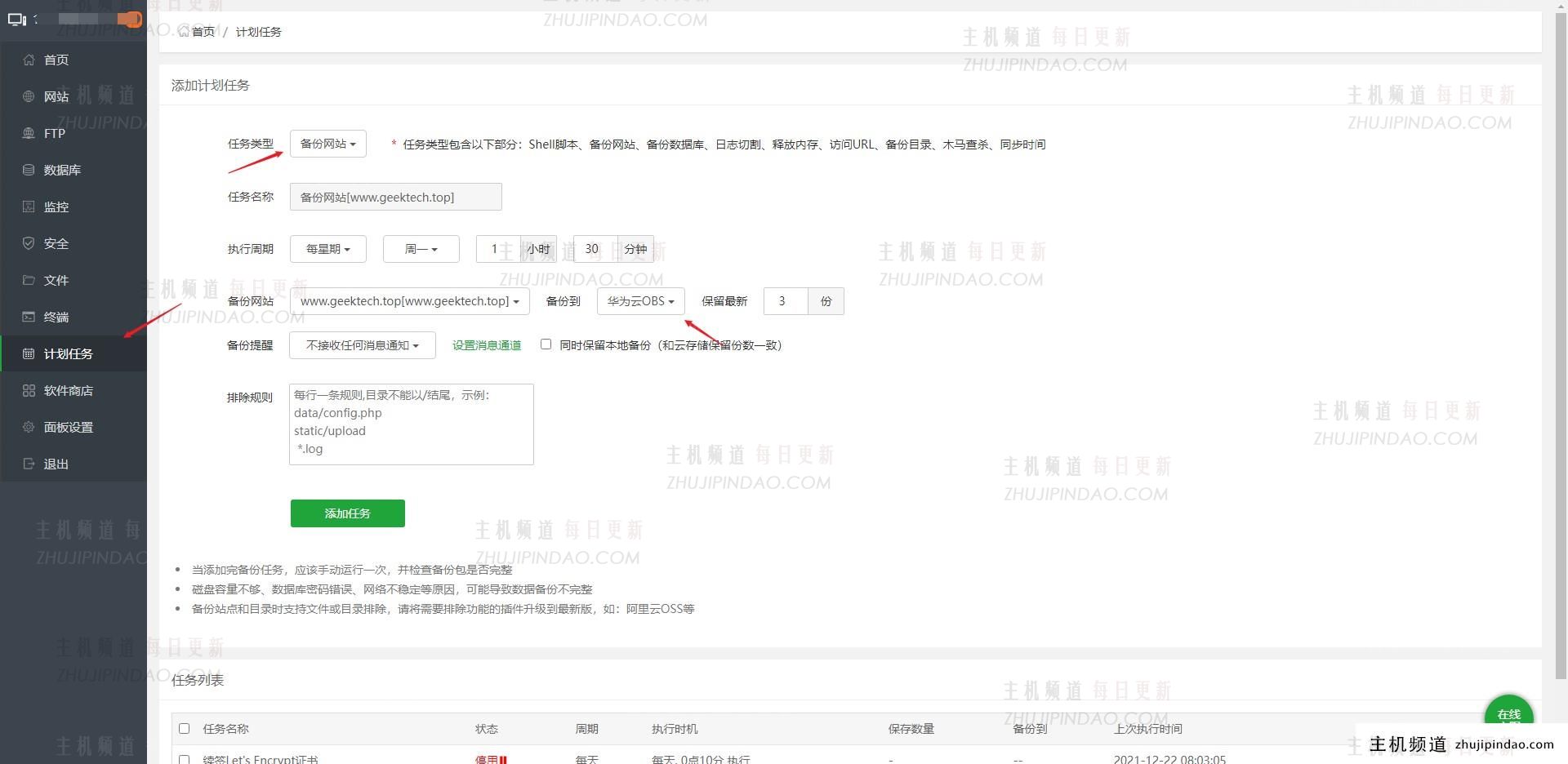This screenshot has height=764, width=1568.
Task: Click the 任务列表 section heading
Action: click(198, 680)
